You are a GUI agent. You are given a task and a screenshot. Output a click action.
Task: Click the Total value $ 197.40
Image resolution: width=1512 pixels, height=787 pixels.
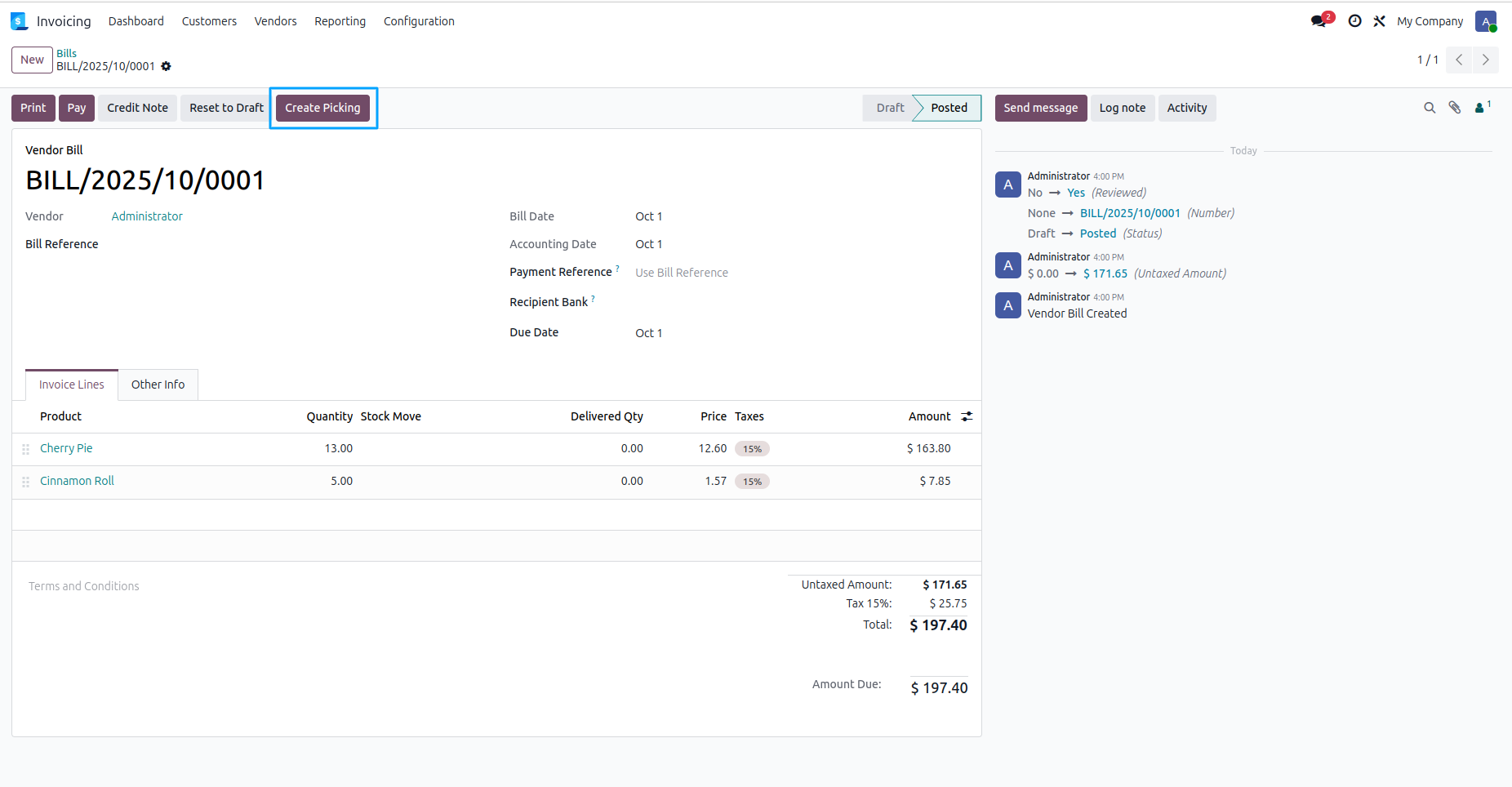[x=938, y=625]
